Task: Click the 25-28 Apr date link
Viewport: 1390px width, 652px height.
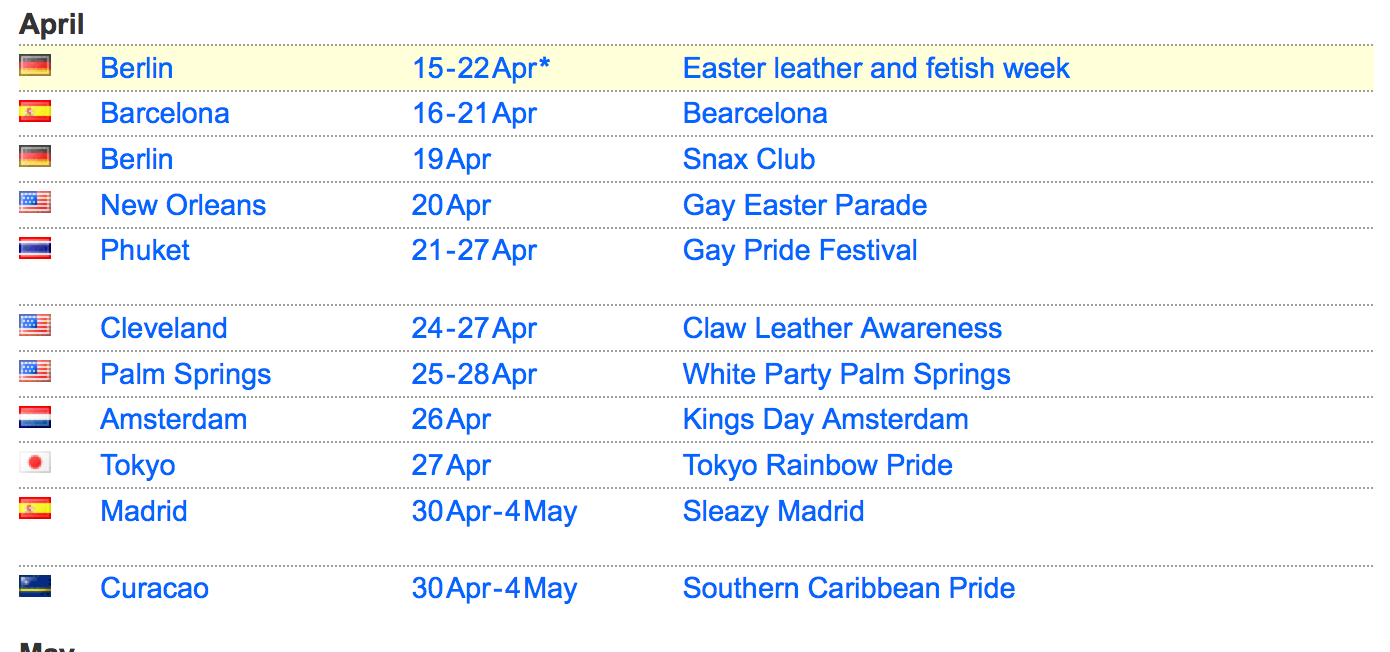Action: coord(475,374)
